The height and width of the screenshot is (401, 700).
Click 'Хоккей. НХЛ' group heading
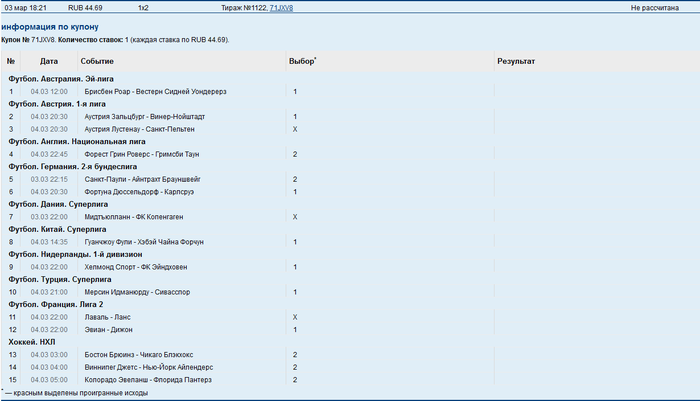click(32, 342)
